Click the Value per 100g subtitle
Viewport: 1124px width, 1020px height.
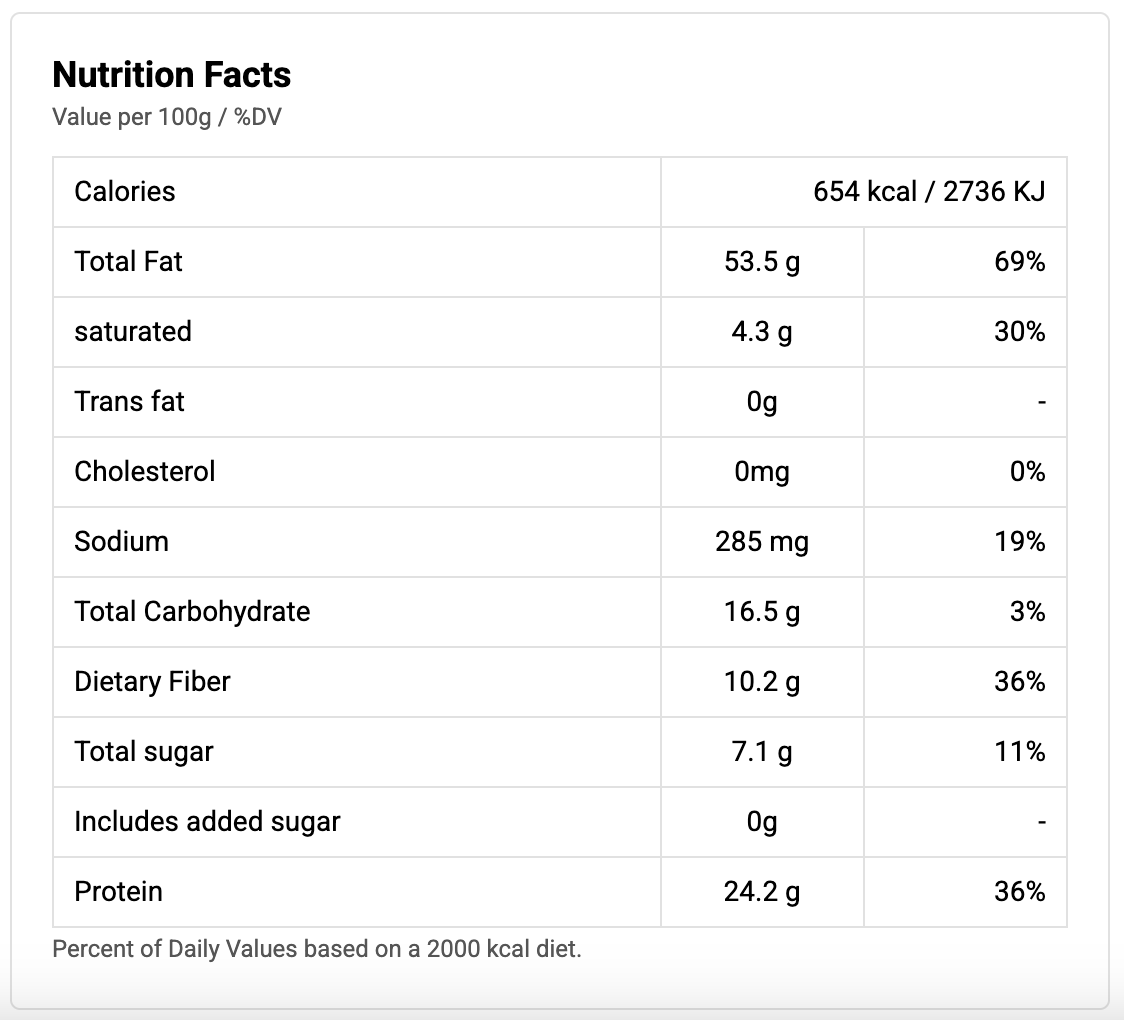(x=167, y=117)
